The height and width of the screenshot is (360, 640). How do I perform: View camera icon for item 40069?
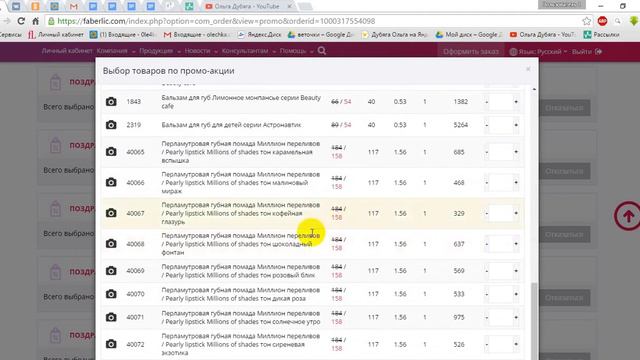click(111, 271)
